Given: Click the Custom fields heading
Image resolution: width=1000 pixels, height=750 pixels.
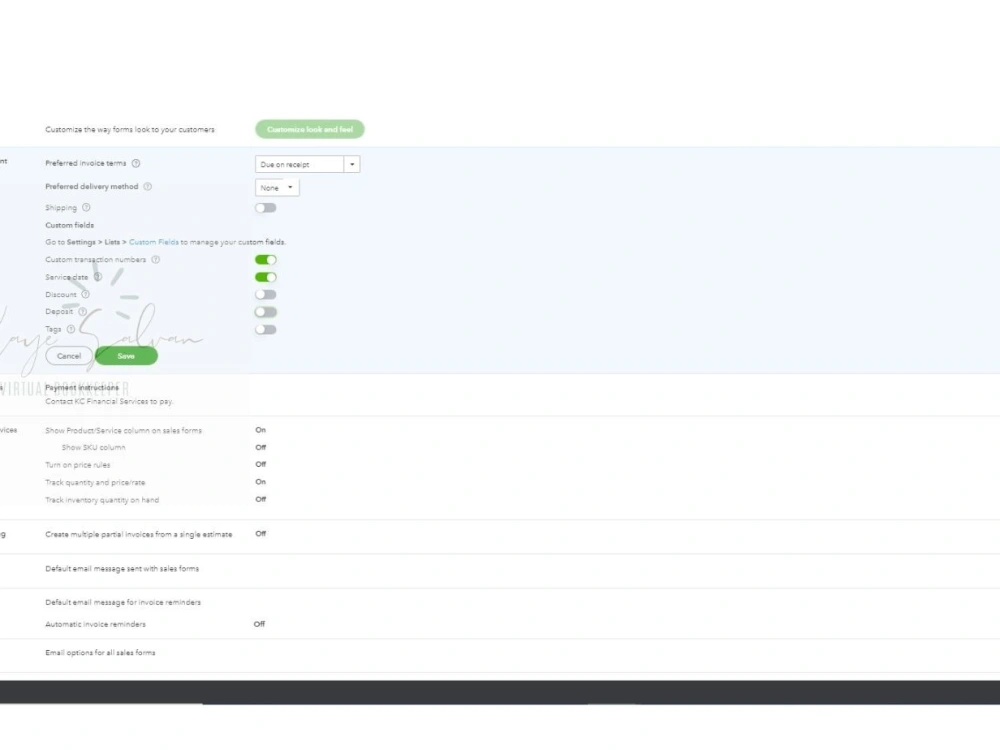Looking at the screenshot, I should (70, 225).
